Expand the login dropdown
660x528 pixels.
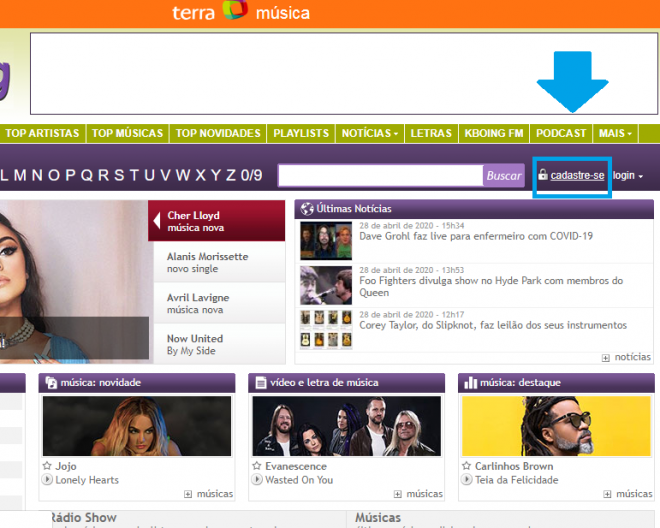tap(628, 176)
